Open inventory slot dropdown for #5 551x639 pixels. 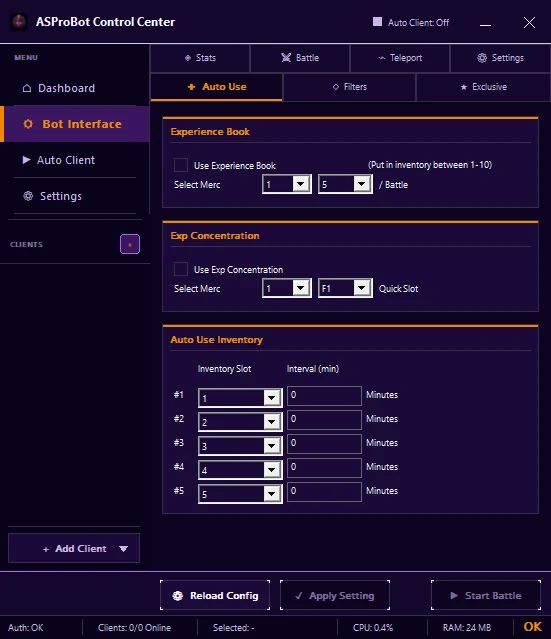click(240, 494)
